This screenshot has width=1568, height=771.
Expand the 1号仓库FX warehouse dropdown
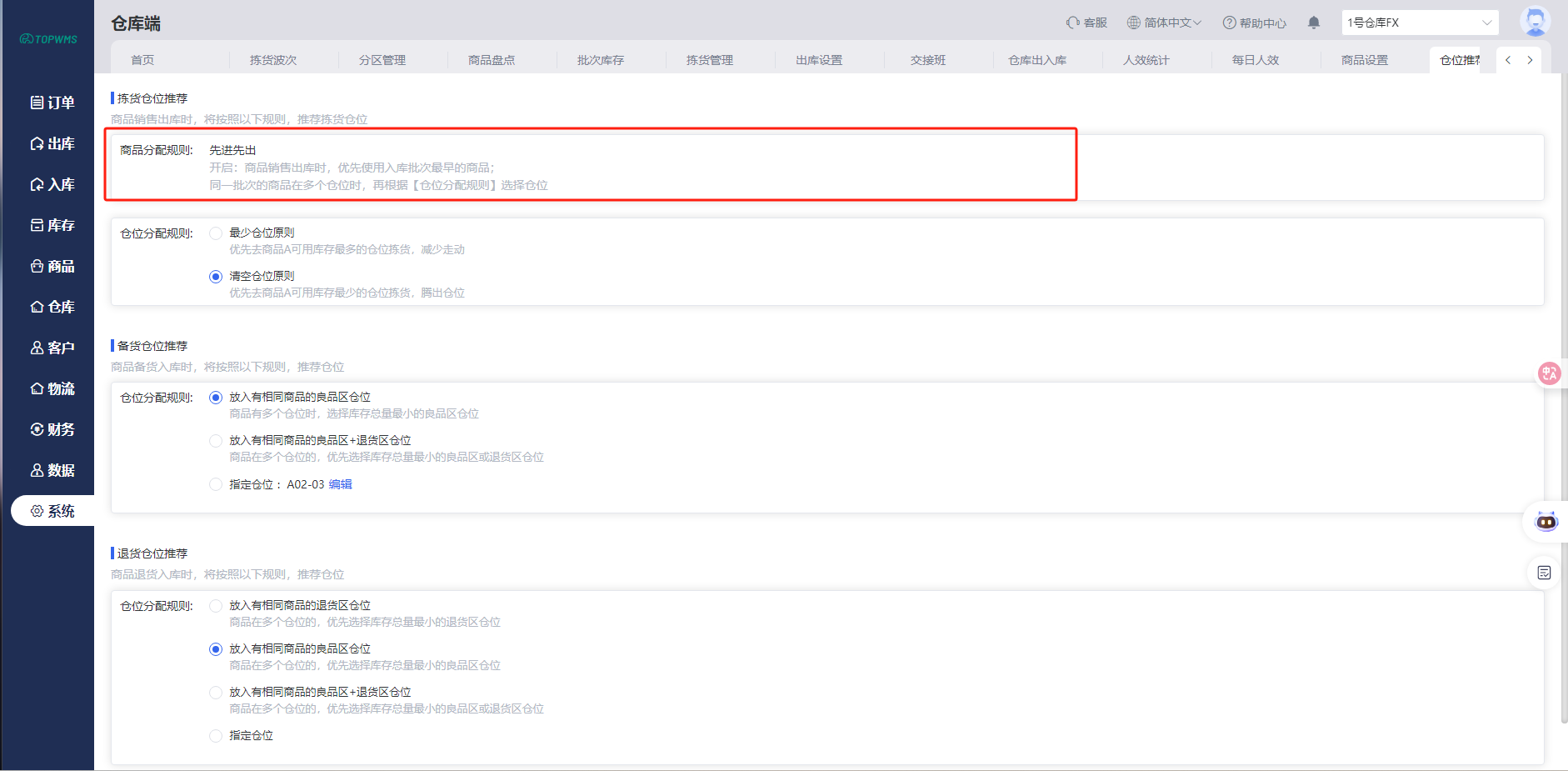click(1420, 23)
